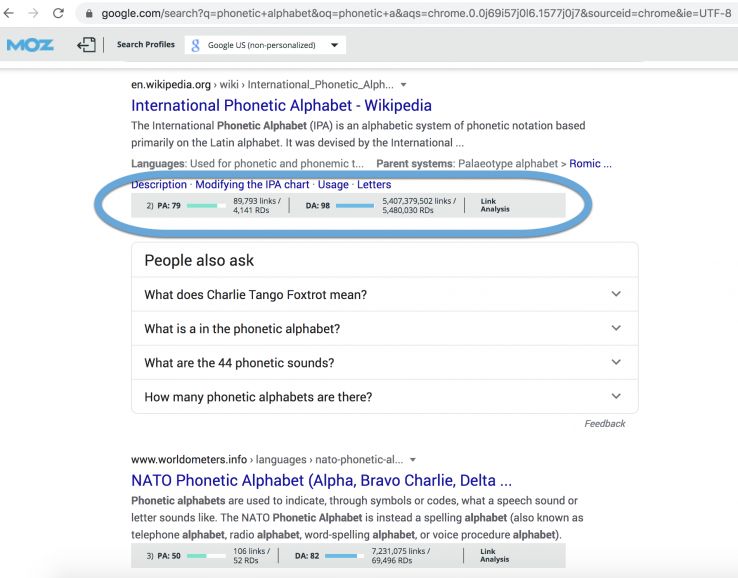Open NATO Phonetic Alphabet worldometers result
Screen dimensions: 738x578
[x=321, y=480]
